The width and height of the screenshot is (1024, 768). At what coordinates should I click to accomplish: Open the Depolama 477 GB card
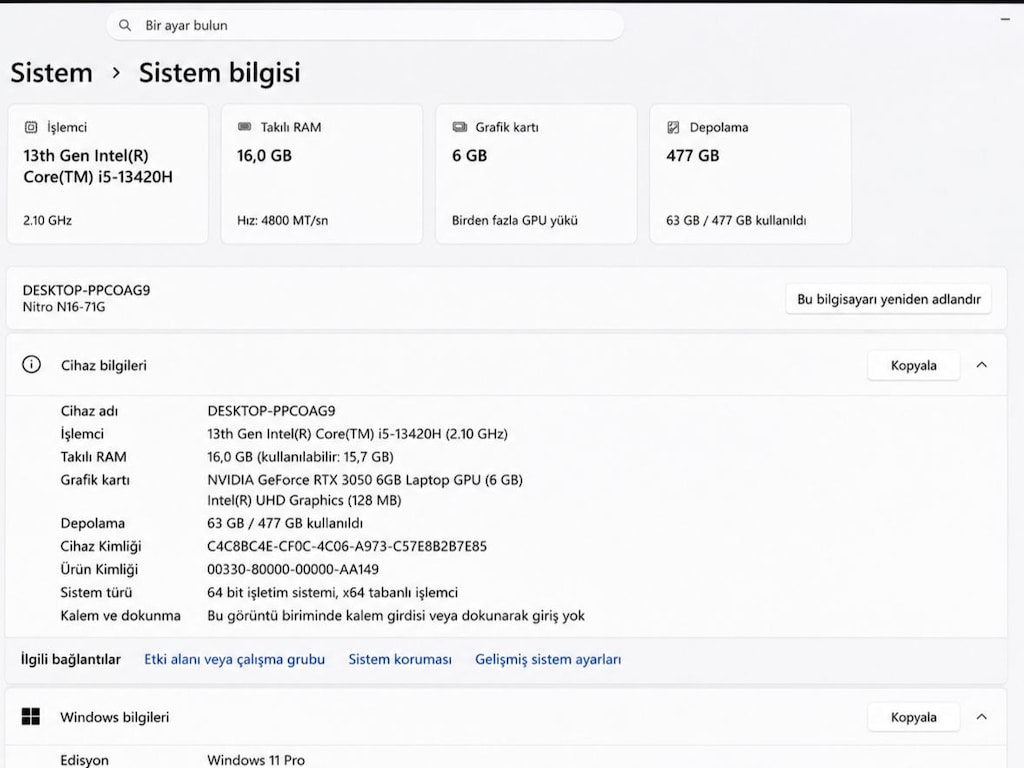tap(750, 174)
